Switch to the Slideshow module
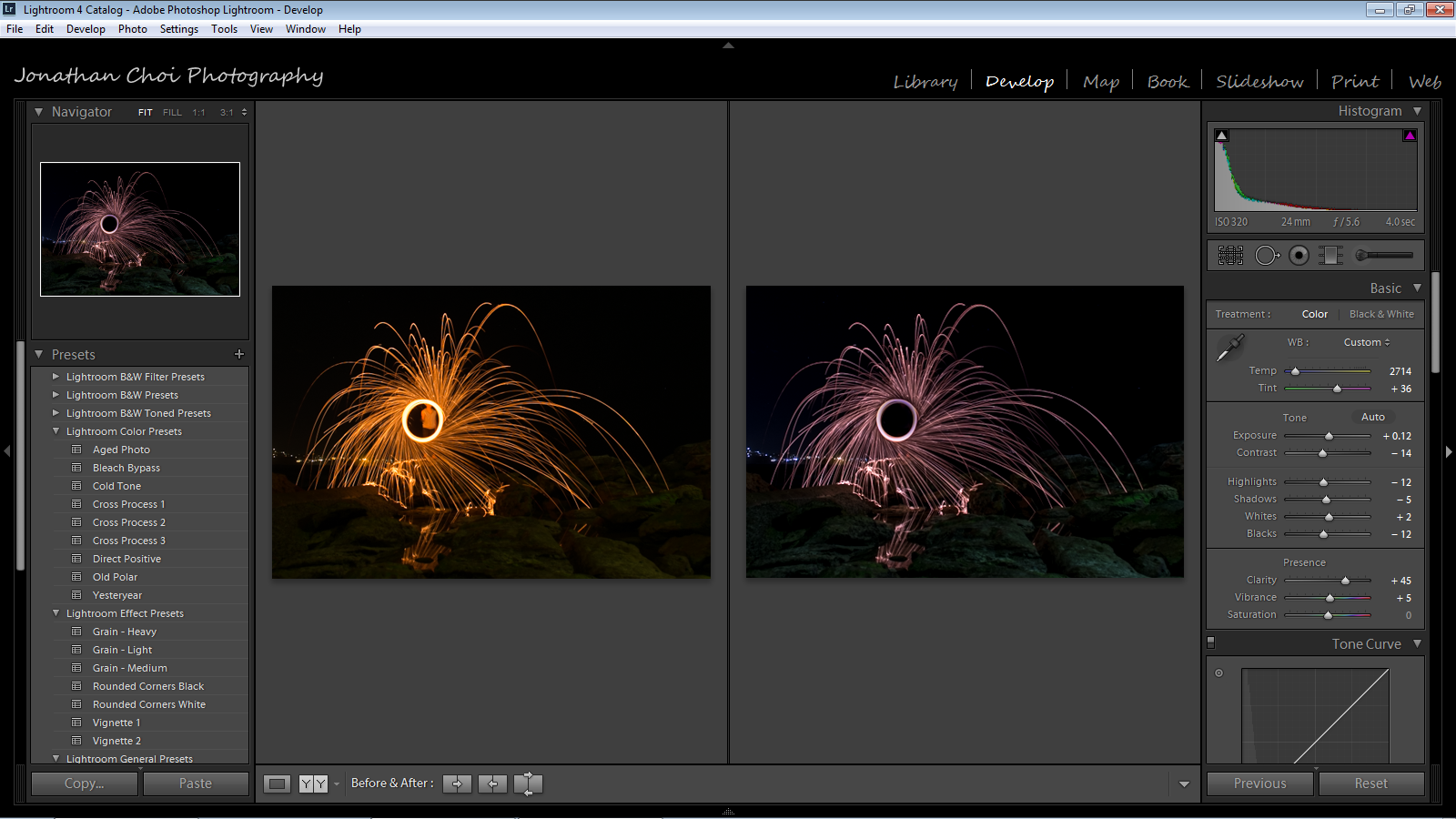Image resolution: width=1456 pixels, height=819 pixels. 1259,82
